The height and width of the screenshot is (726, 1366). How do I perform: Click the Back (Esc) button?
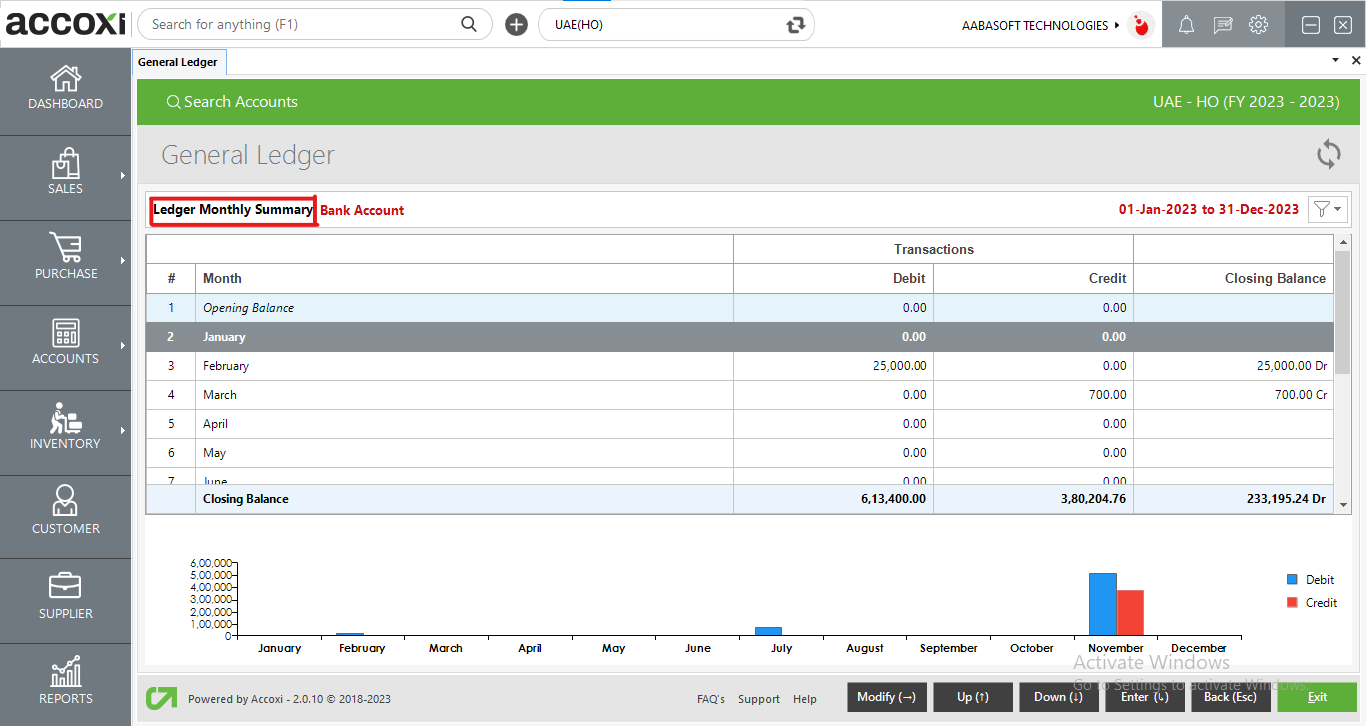pyautogui.click(x=1231, y=697)
